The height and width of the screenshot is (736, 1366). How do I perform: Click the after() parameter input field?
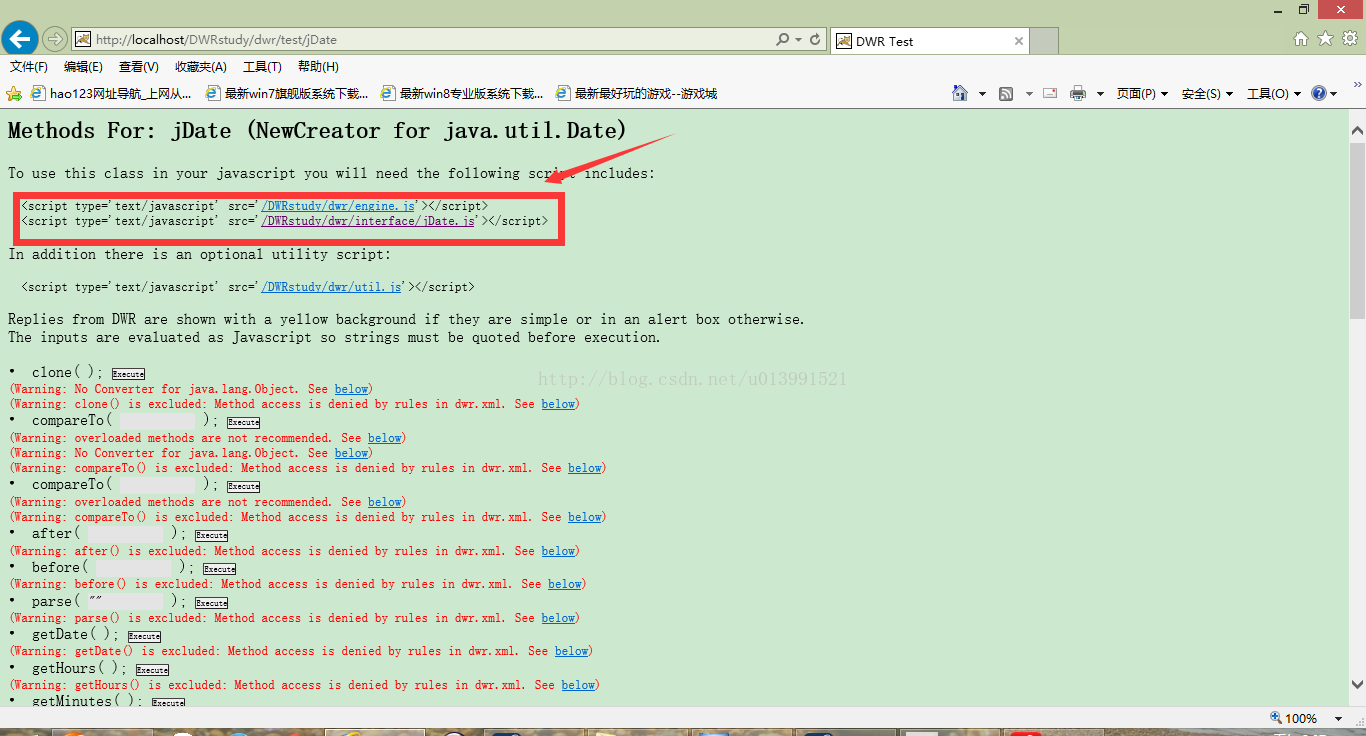pyautogui.click(x=126, y=534)
